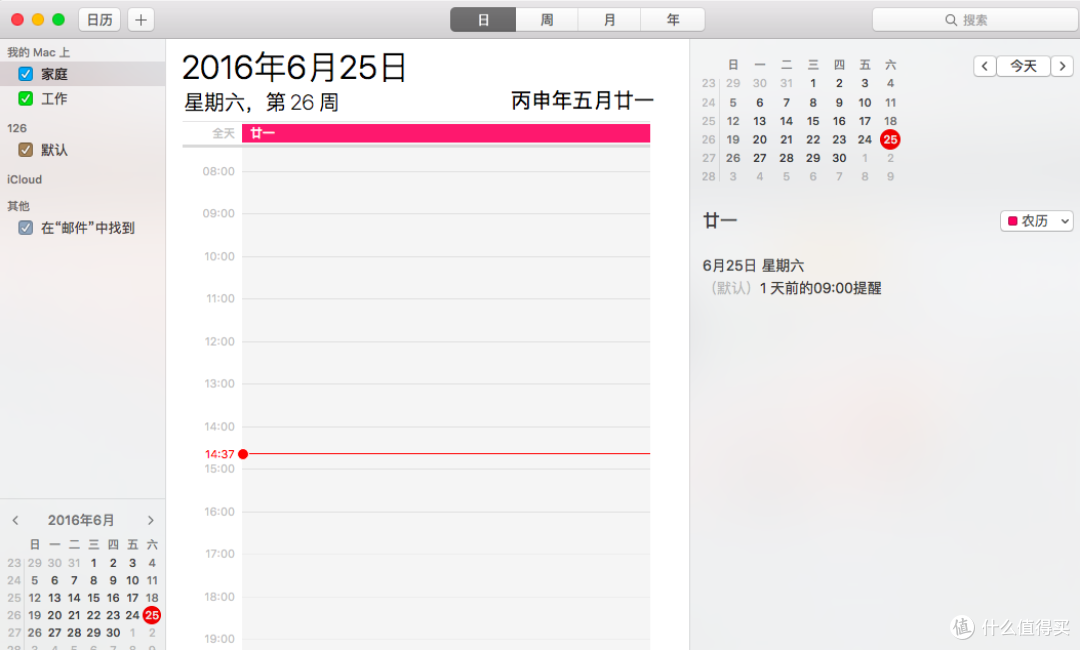Select highlighted 25 in top-right mini calendar
Screen dimensions: 1080x650
(890, 139)
